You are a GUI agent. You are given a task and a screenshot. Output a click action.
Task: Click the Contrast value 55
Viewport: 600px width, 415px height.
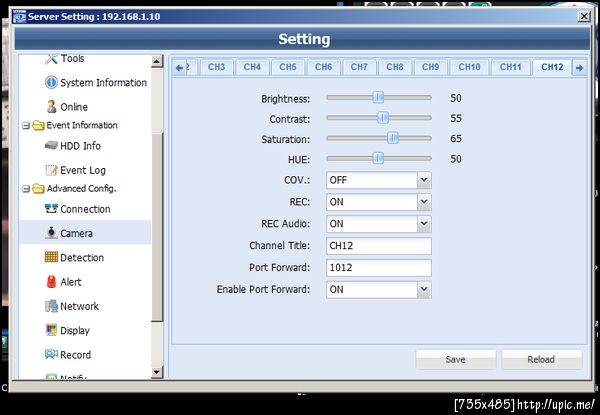[x=456, y=119]
